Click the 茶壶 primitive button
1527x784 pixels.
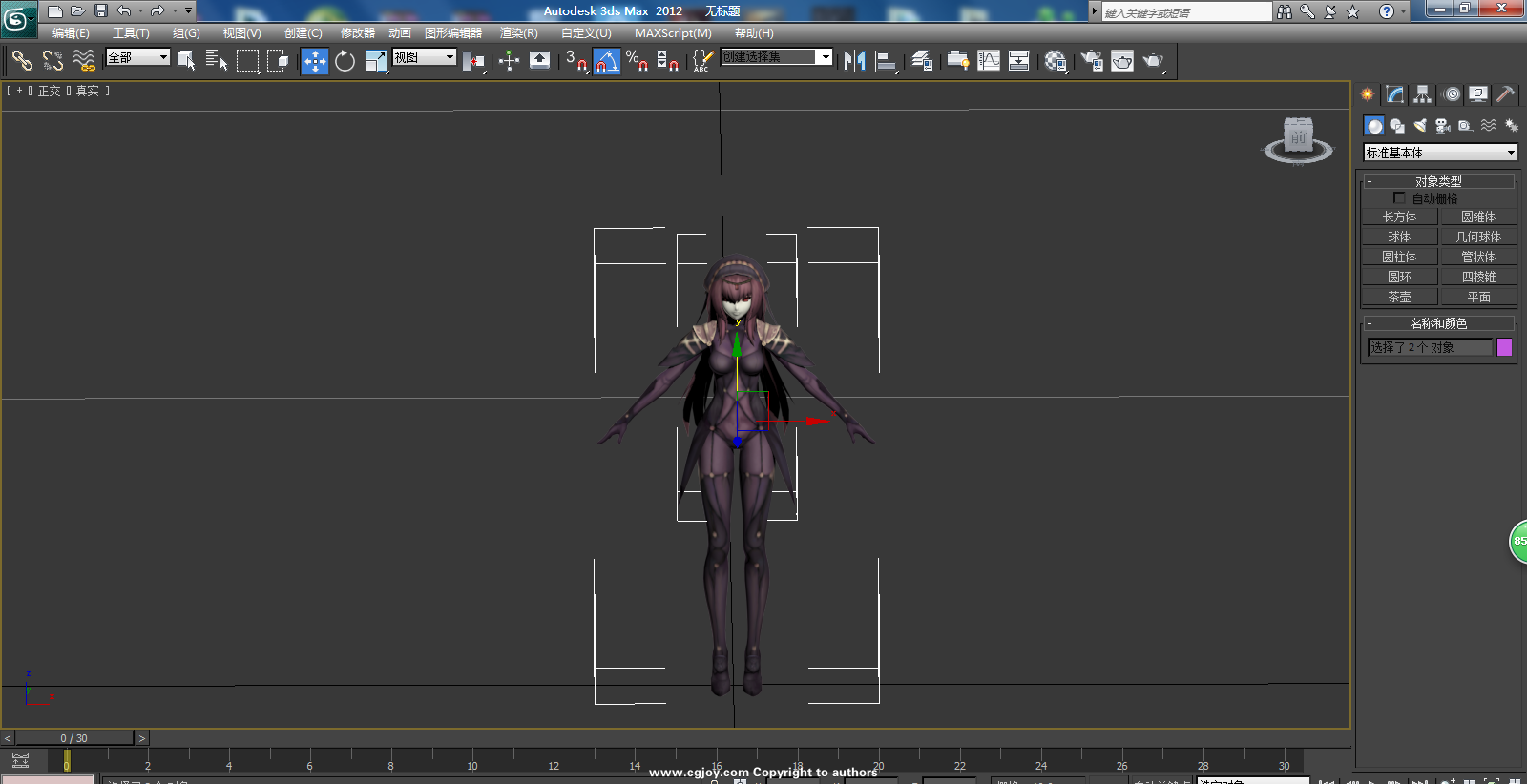1399,297
